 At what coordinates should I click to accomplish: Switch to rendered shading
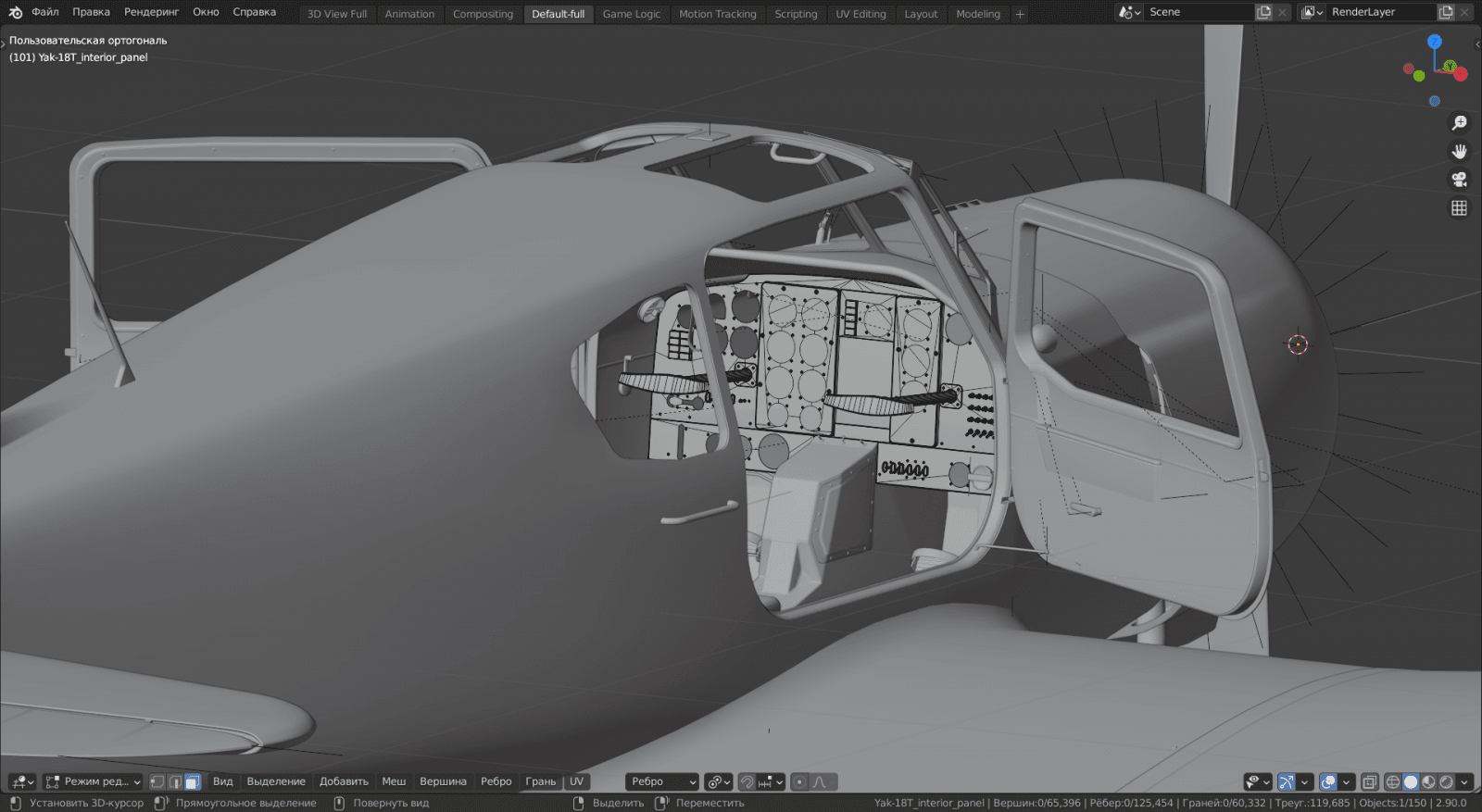[x=1446, y=782]
